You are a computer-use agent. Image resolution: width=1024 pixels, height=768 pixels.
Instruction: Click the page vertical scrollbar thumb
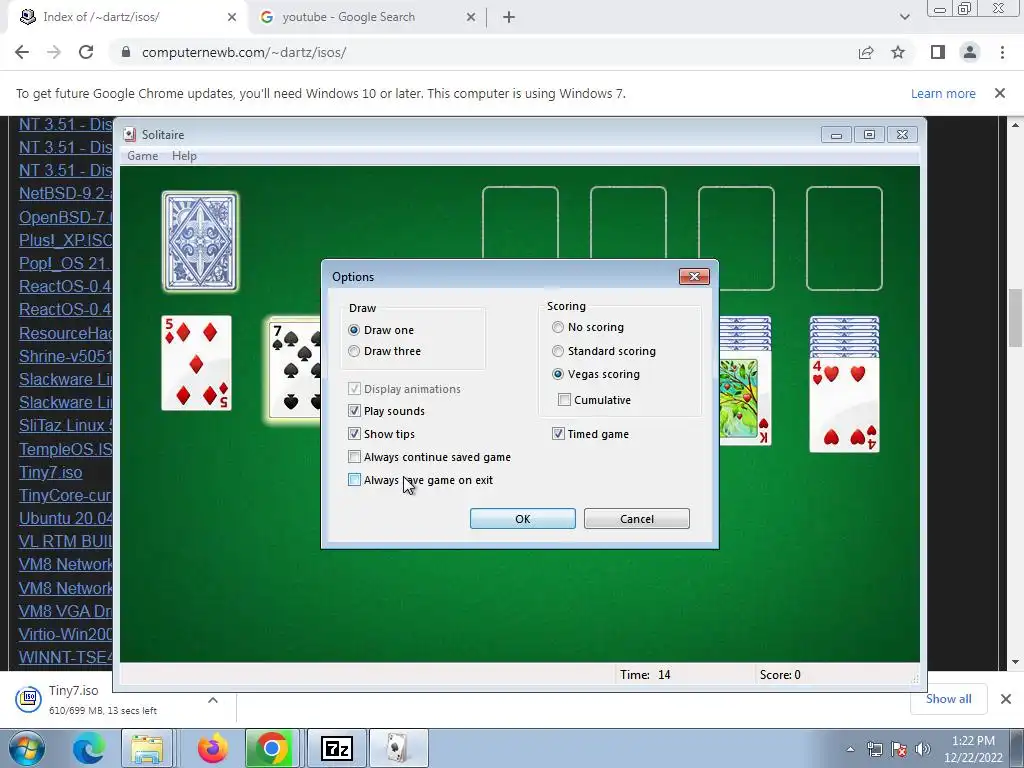click(1015, 317)
